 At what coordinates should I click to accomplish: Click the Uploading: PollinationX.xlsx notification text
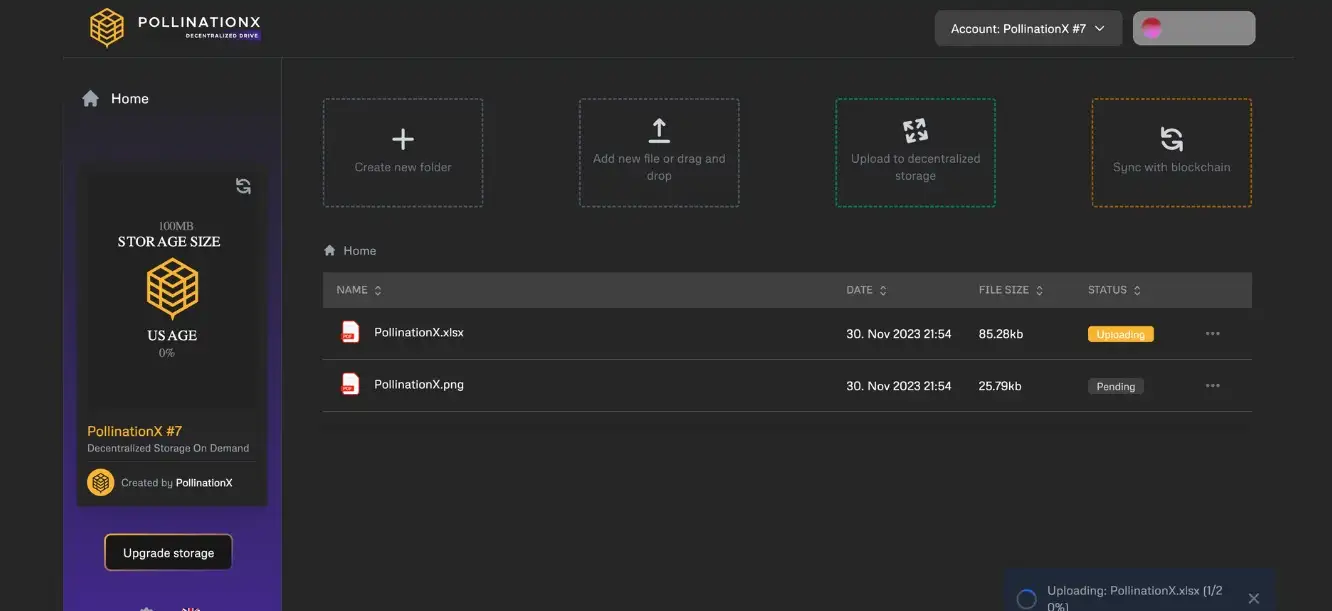(1134, 598)
